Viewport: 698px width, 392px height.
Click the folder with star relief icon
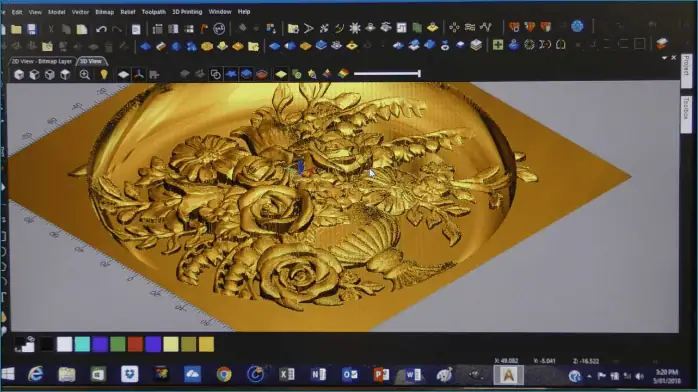point(253,46)
